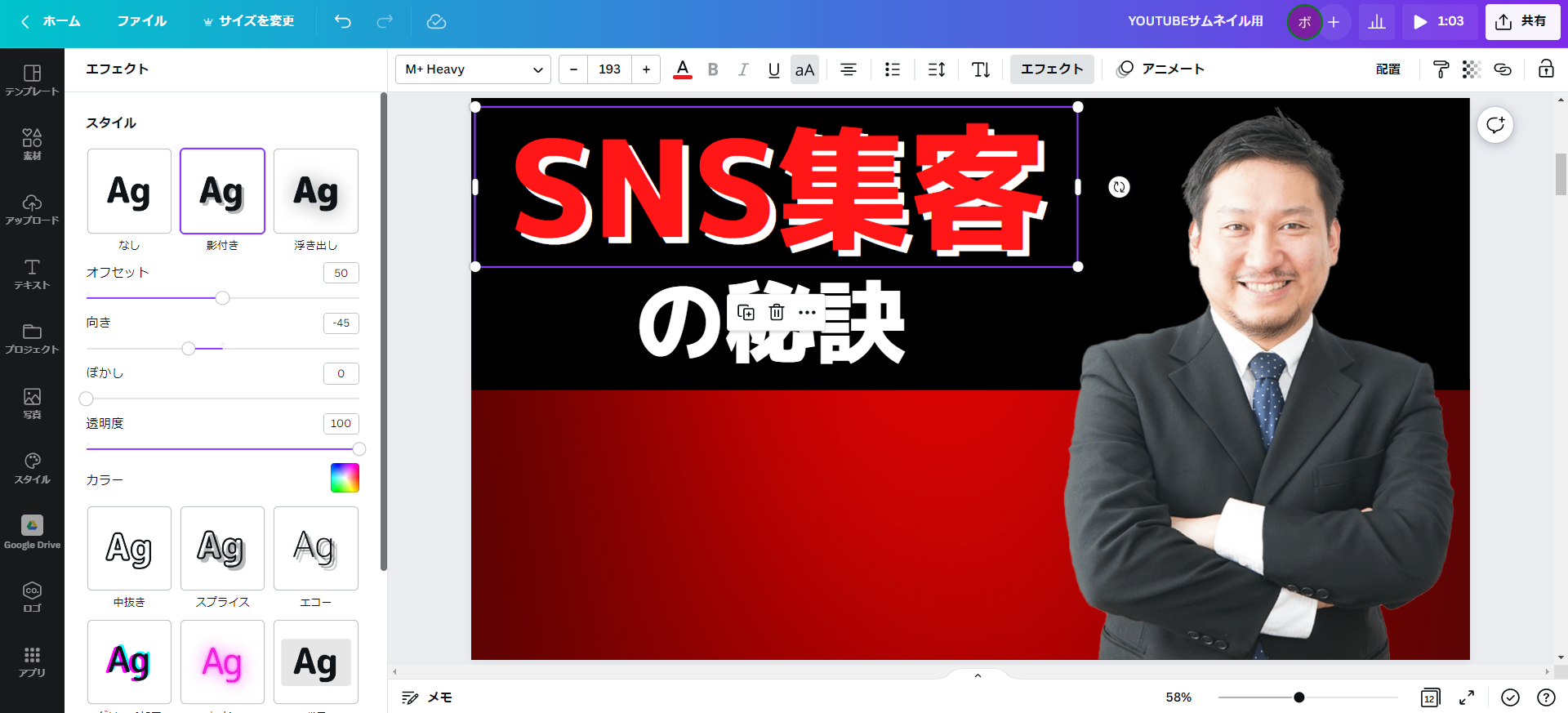Click the bulleted list icon
Screen dimensions: 1568x713
pyautogui.click(x=892, y=69)
